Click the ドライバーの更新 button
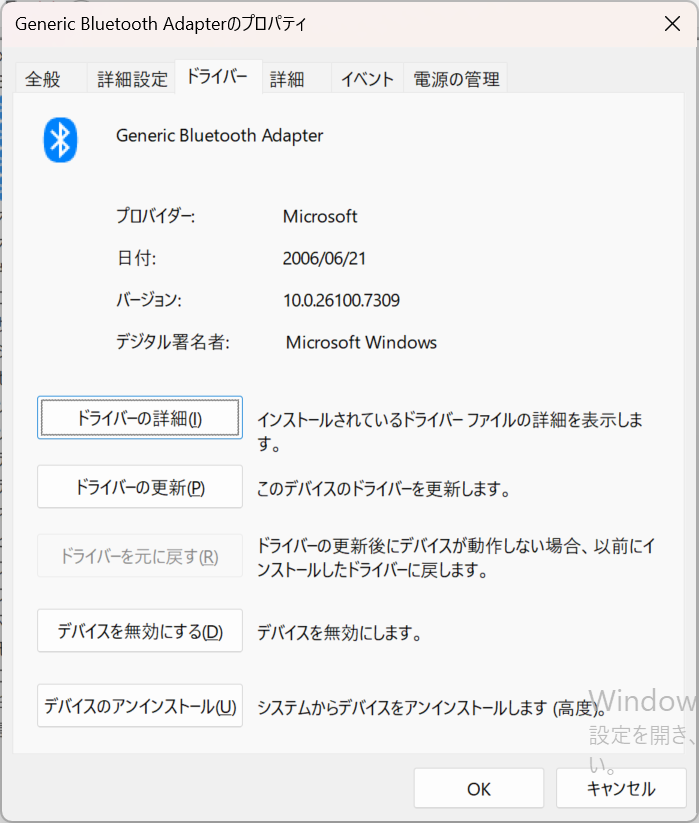 point(140,487)
